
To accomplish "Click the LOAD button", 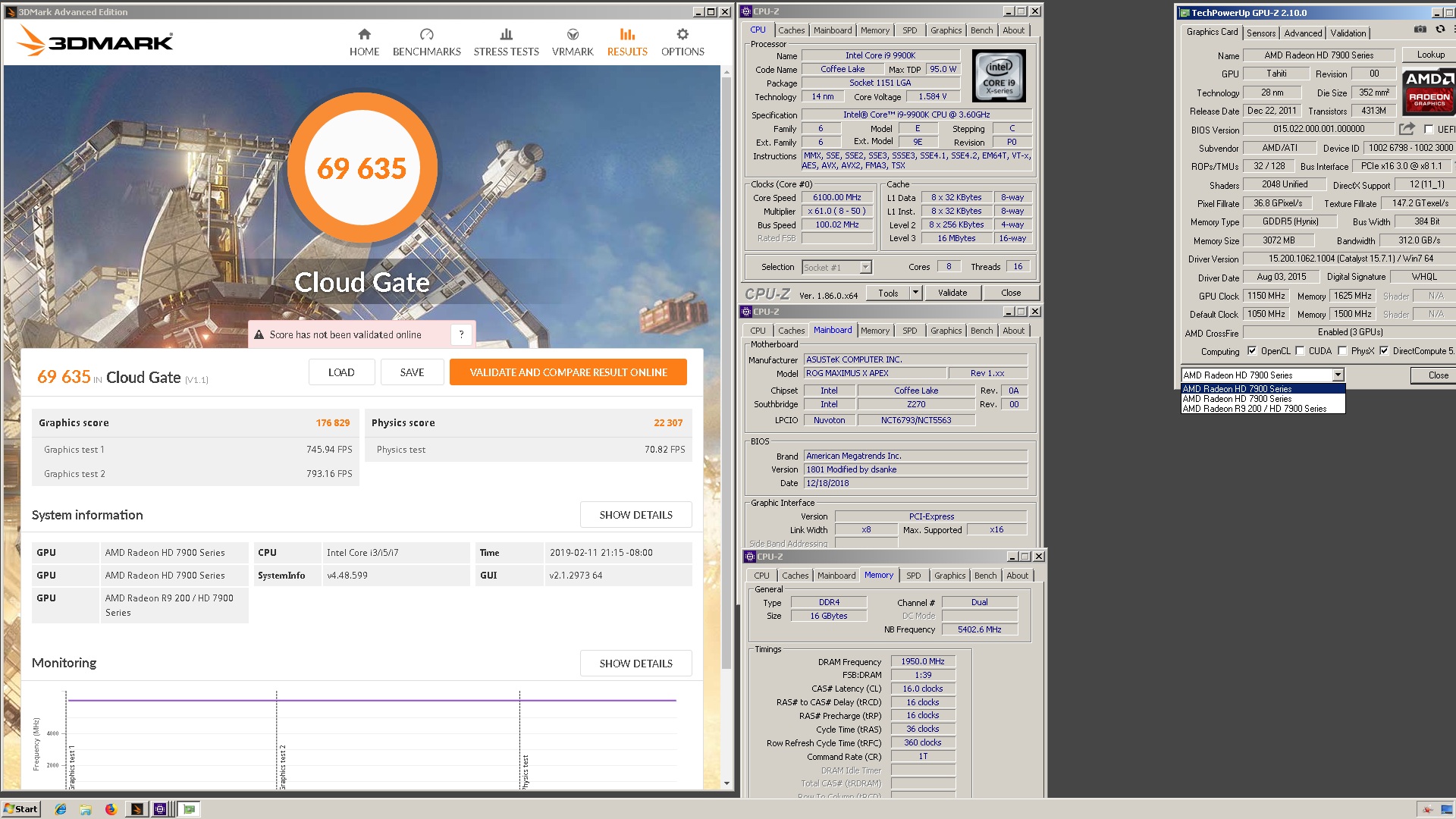I will (x=341, y=372).
